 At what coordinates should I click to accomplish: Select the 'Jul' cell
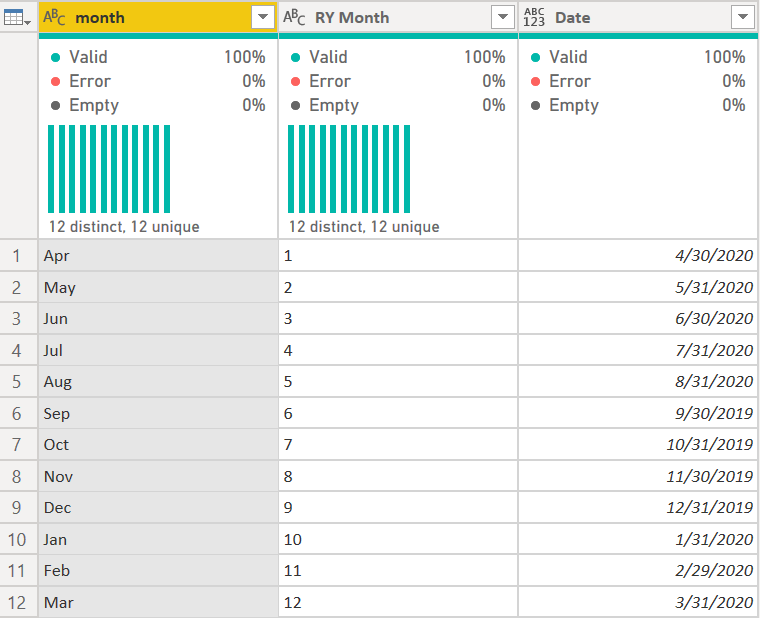[158, 350]
